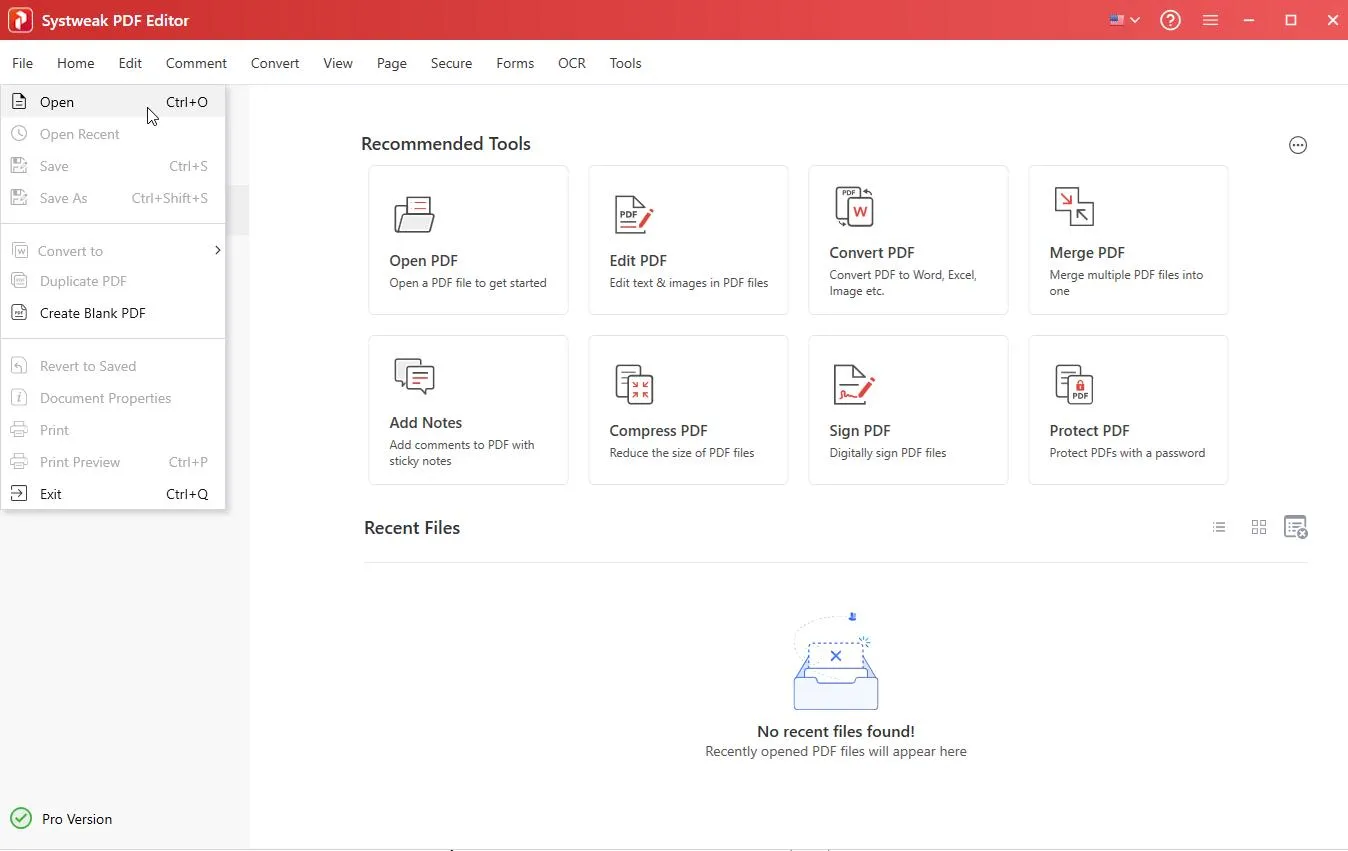Open the hamburger menu in the title bar
Image resolution: width=1348 pixels, height=851 pixels.
(1210, 20)
